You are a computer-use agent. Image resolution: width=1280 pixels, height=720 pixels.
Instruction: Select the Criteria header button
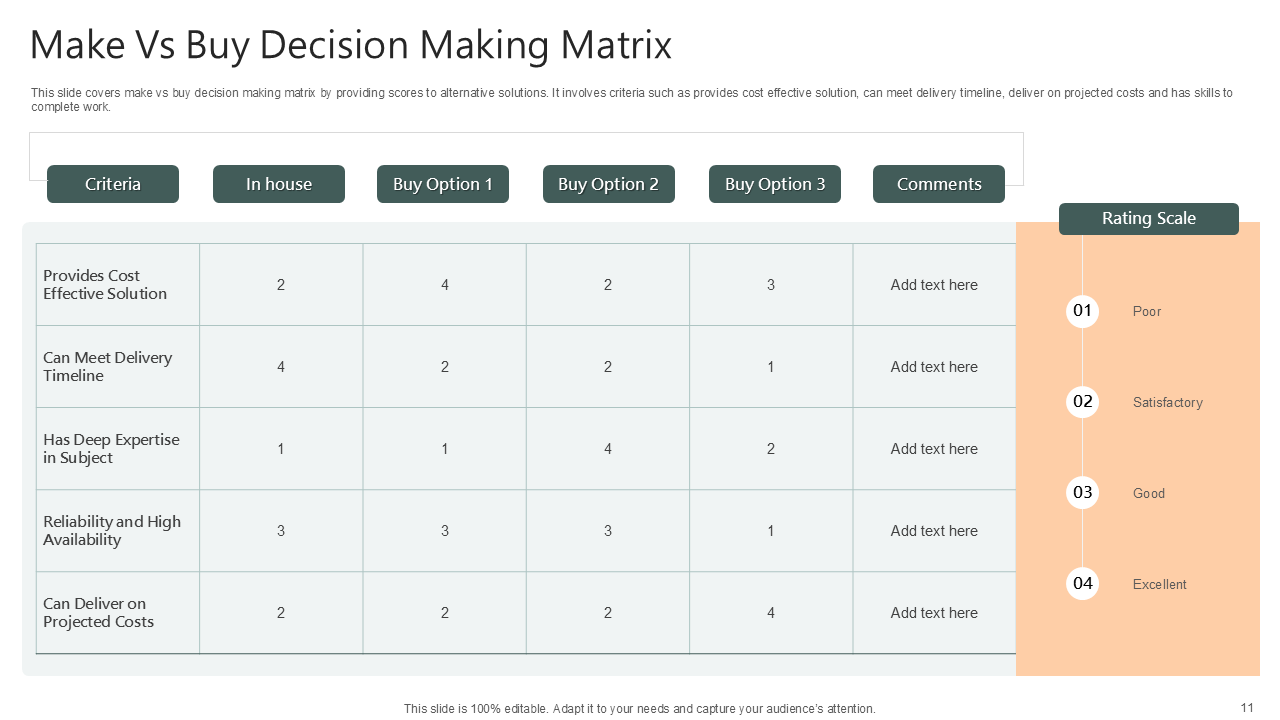113,184
